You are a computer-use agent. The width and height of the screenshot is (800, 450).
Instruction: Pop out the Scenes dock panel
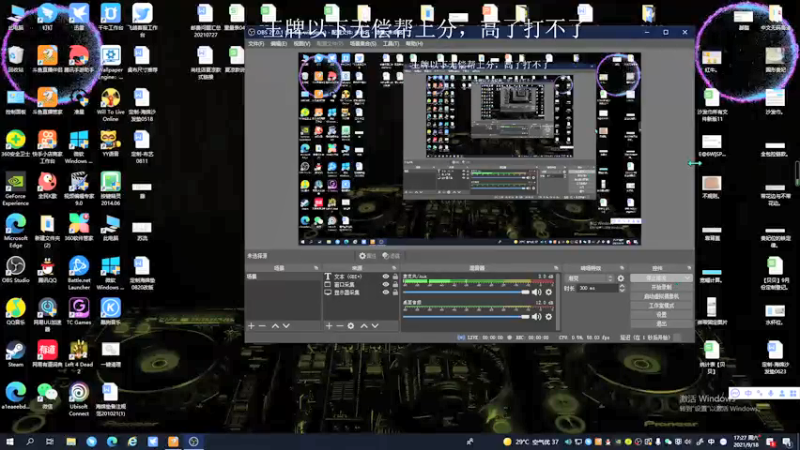316,268
